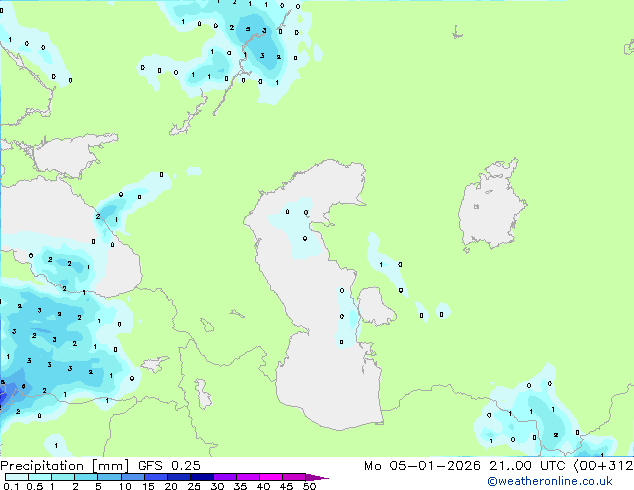Click legend scale label '50'
The width and height of the screenshot is (634, 490).
309,486
